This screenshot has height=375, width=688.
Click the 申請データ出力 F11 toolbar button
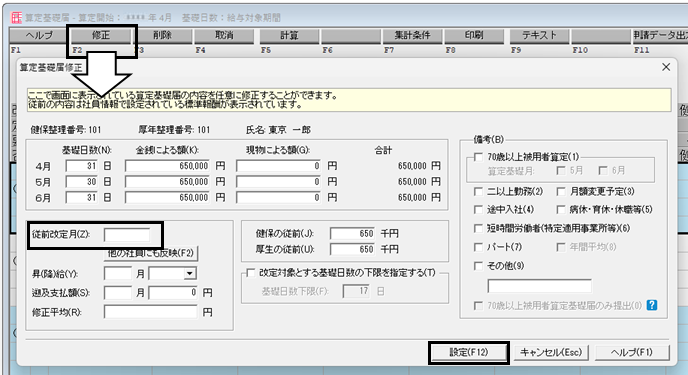660,36
